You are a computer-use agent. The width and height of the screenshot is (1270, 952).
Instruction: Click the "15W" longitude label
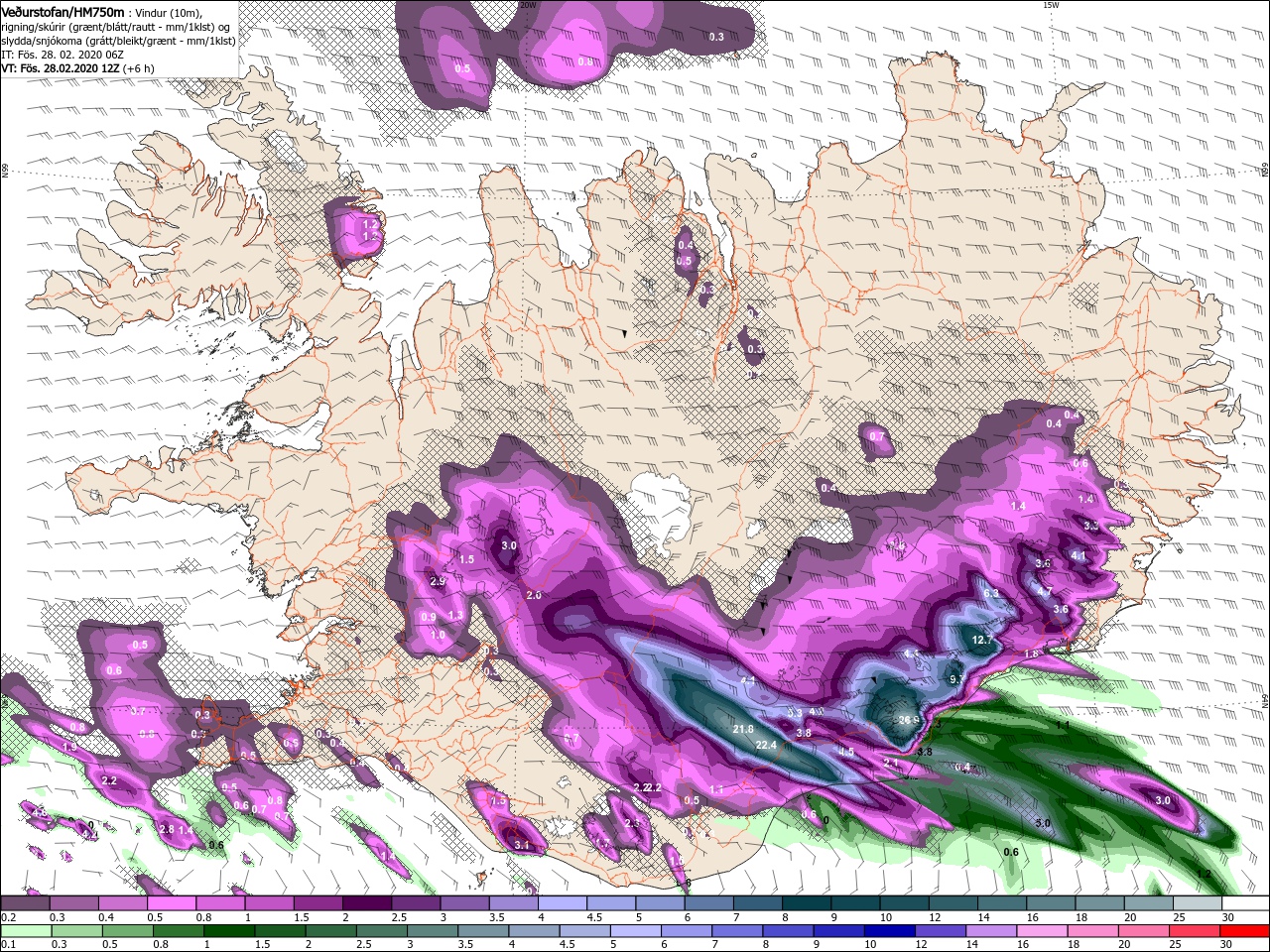click(x=1051, y=5)
